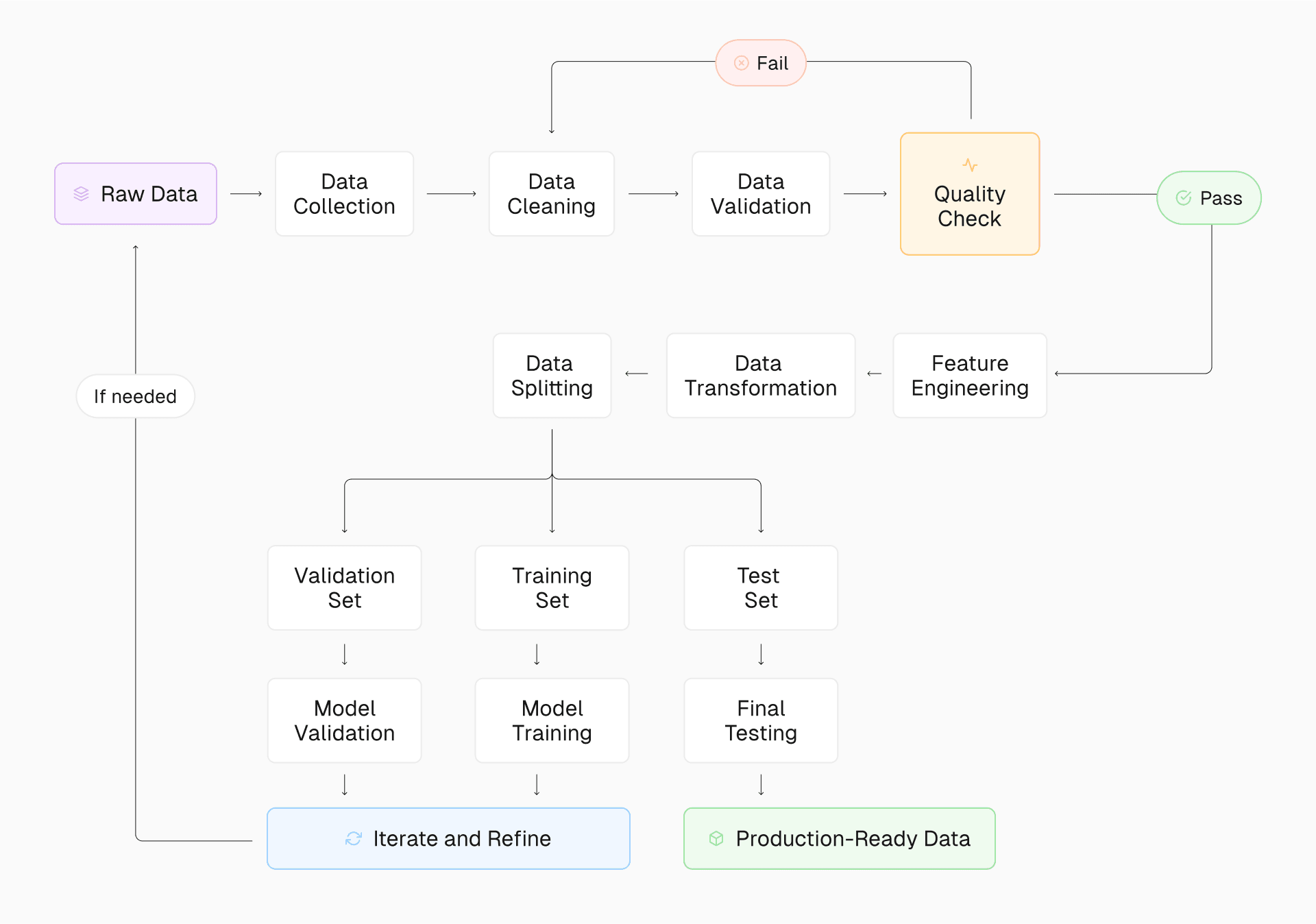Select the Data Splitting node
This screenshot has width=1316, height=924.
[x=552, y=376]
